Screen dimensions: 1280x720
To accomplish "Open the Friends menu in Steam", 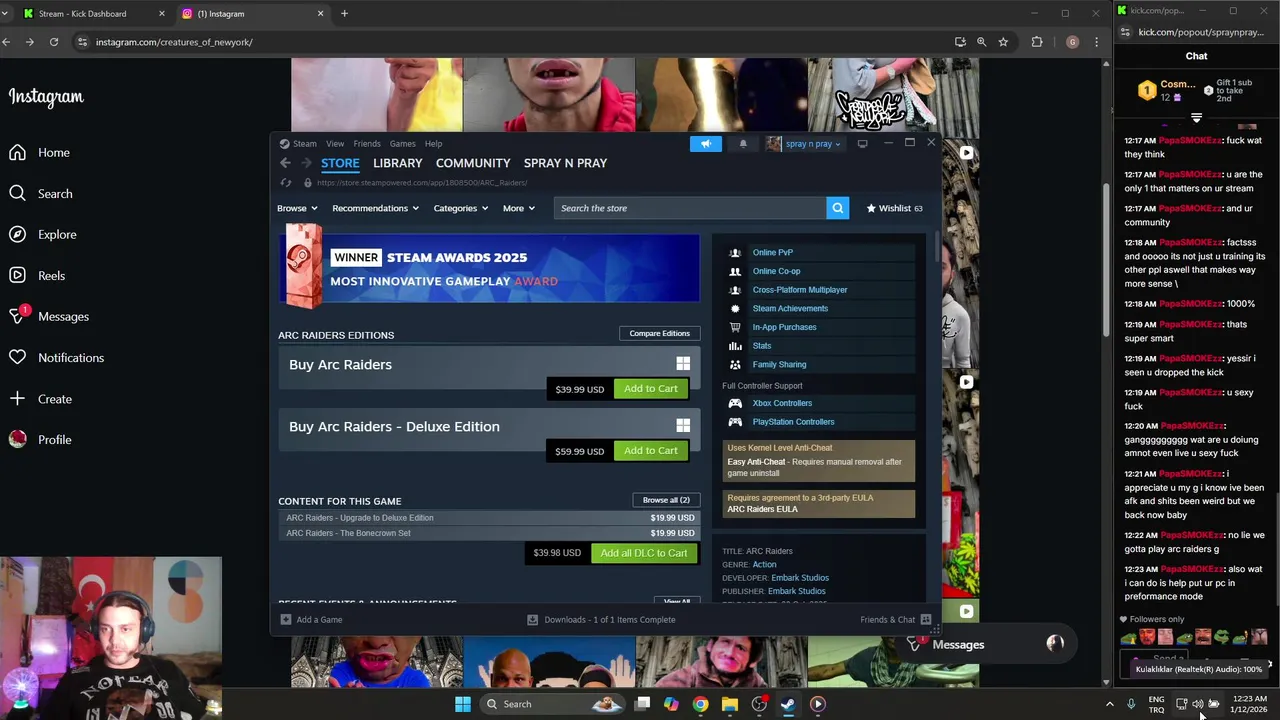I will point(367,144).
